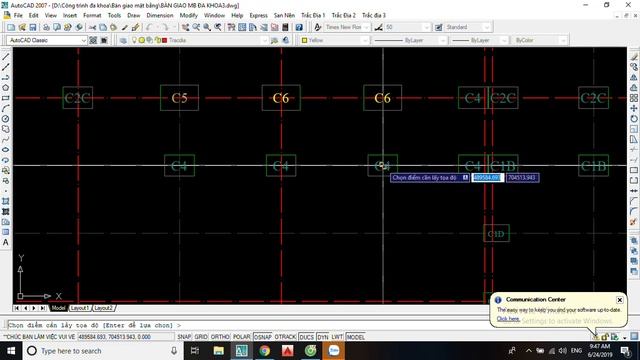640x360 pixels.
Task: Select the Spline draw tool
Action: coord(6,140)
